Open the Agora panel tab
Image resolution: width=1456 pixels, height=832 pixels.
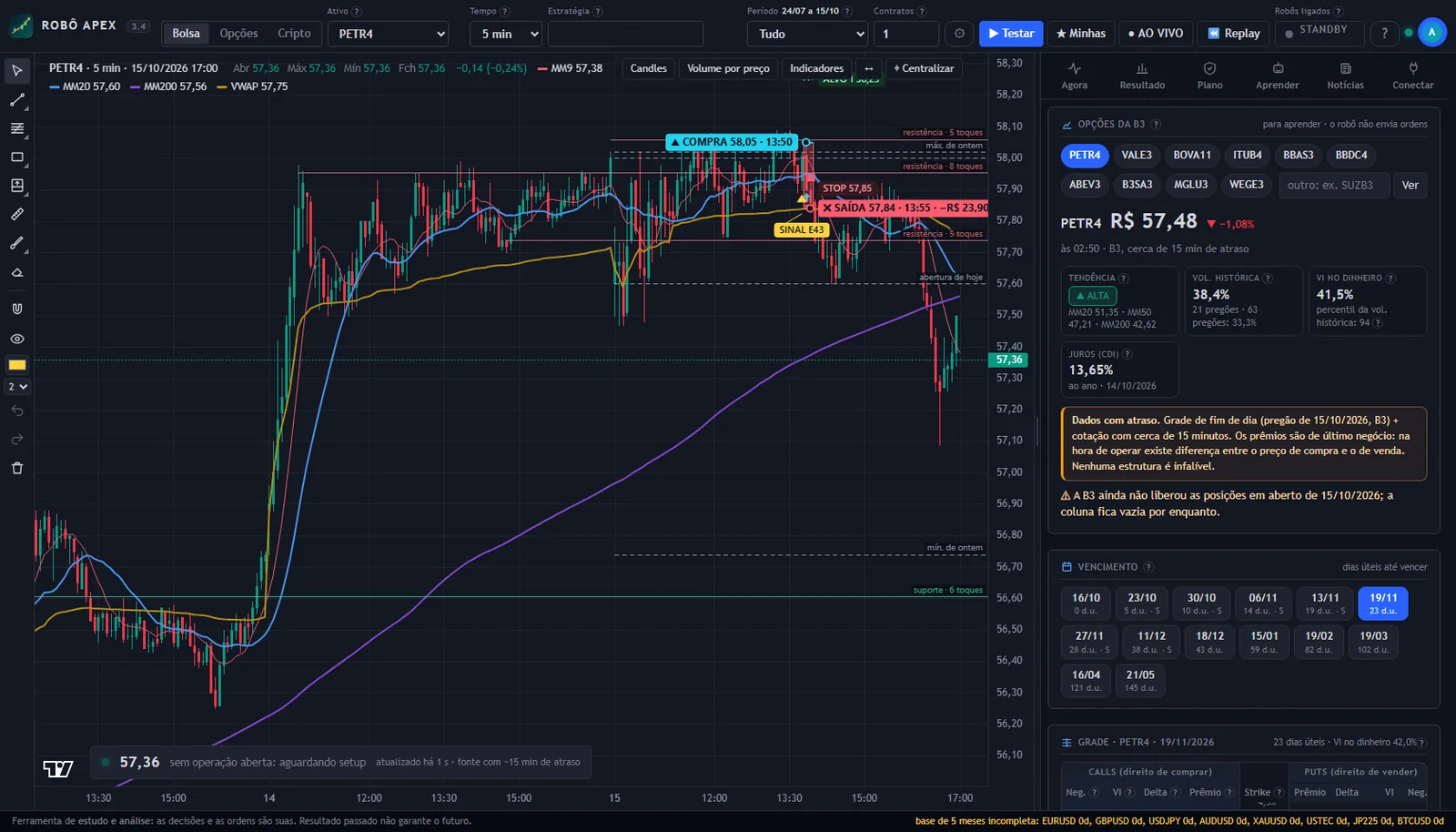(x=1075, y=76)
